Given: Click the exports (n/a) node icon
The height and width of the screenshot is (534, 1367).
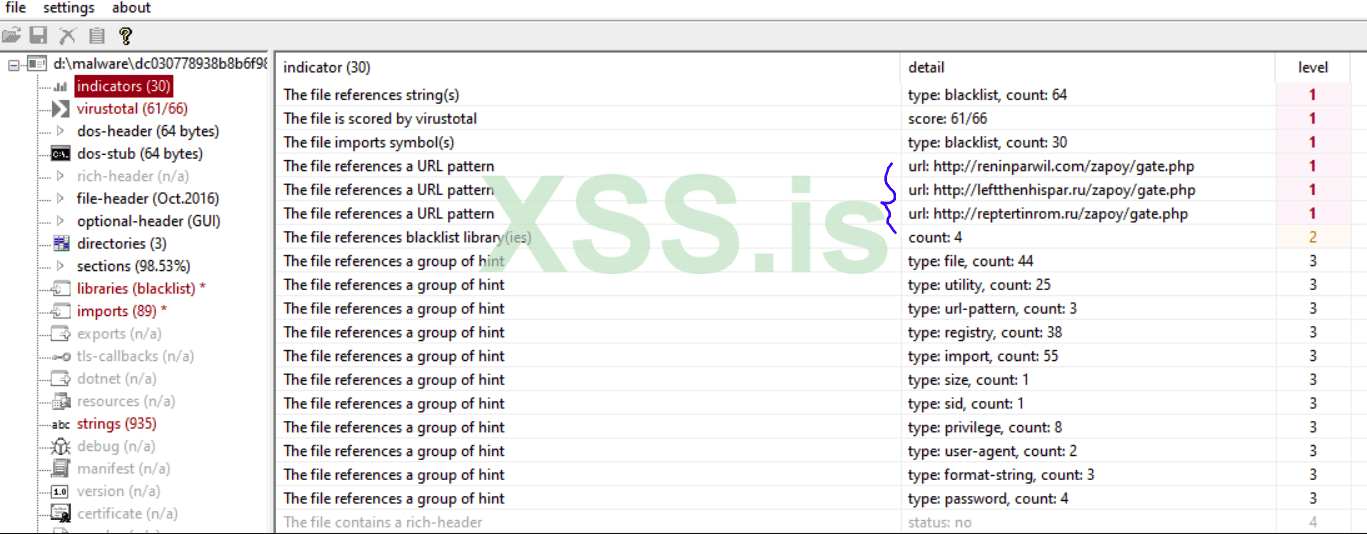Looking at the screenshot, I should point(60,334).
